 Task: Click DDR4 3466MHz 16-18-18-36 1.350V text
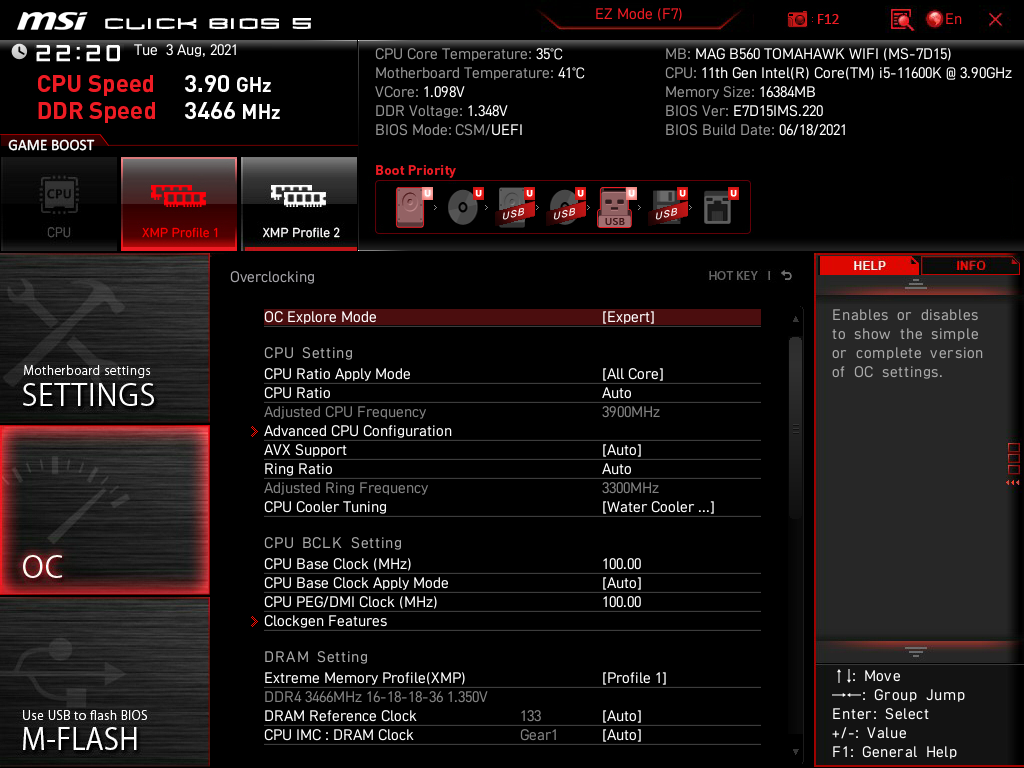tap(376, 697)
